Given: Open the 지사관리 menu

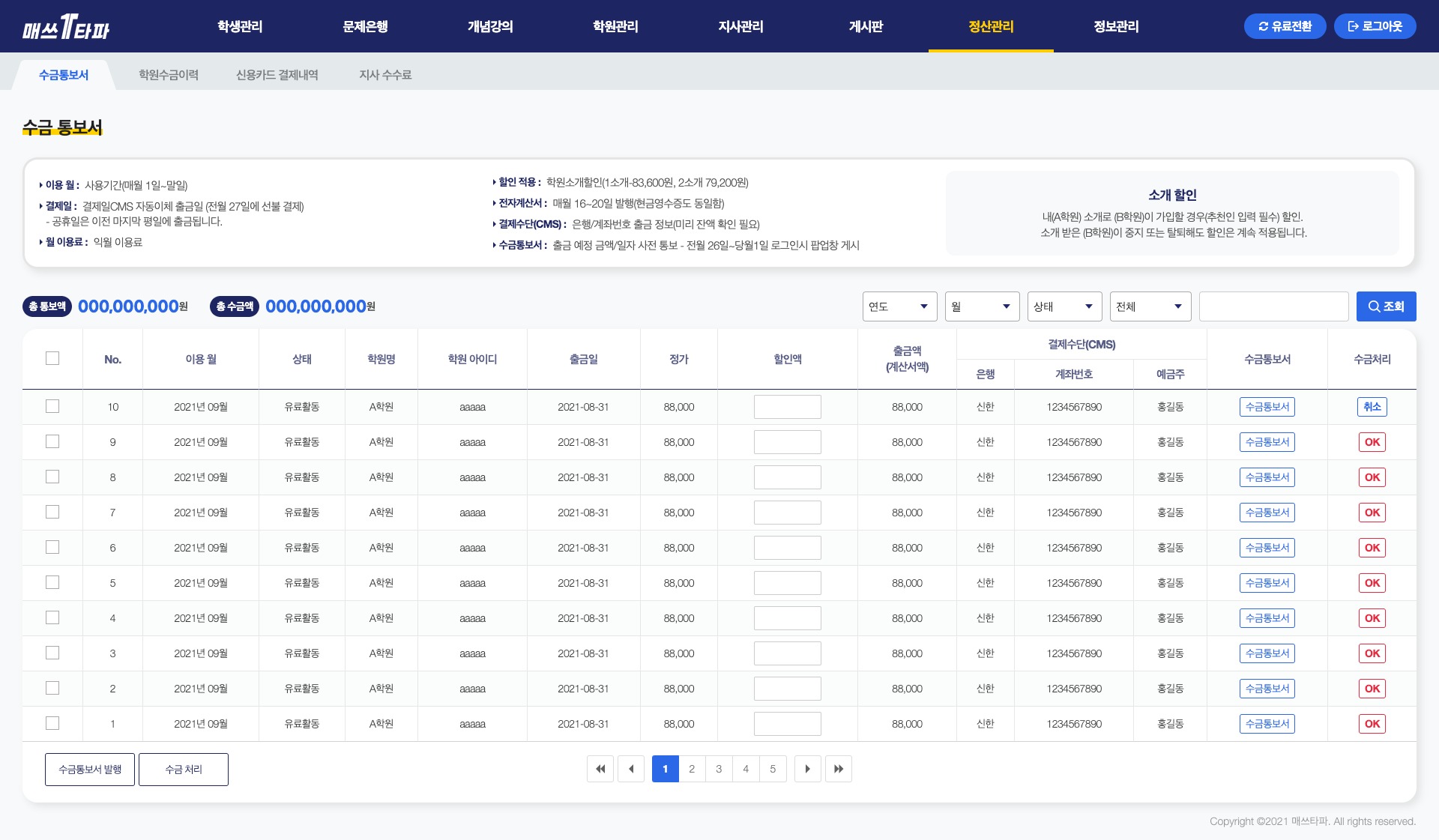Looking at the screenshot, I should point(740,26).
